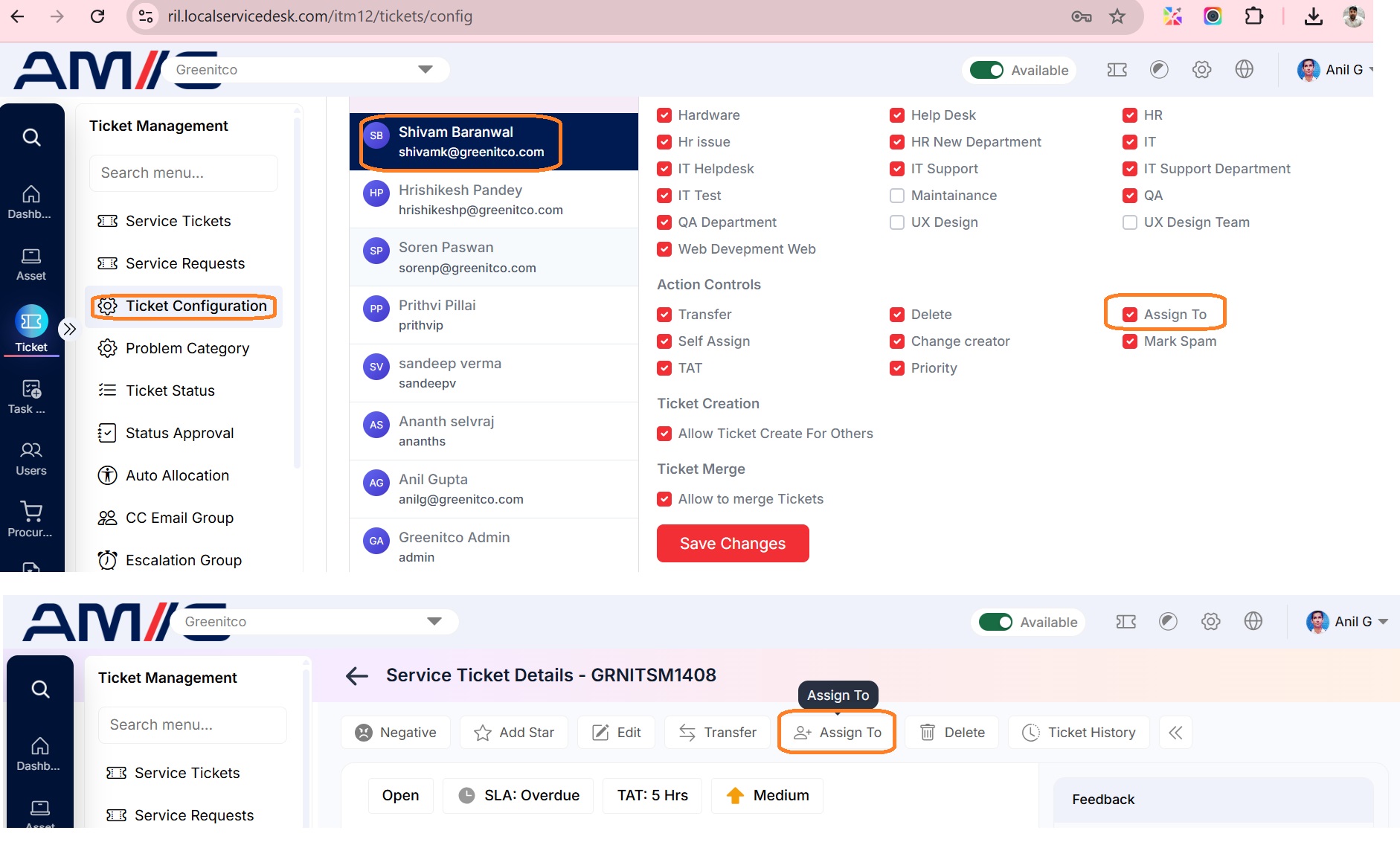The height and width of the screenshot is (842, 1400).
Task: Click the Edit button in the ticket toolbar
Action: tap(617, 733)
